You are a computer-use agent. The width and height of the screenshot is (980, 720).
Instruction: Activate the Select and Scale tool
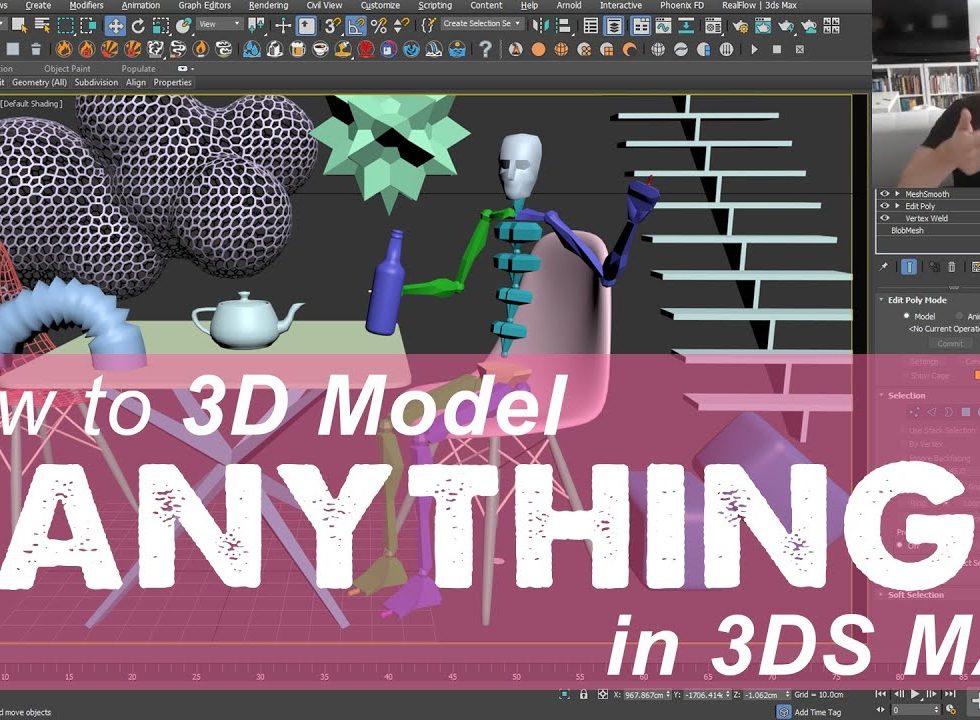161,26
